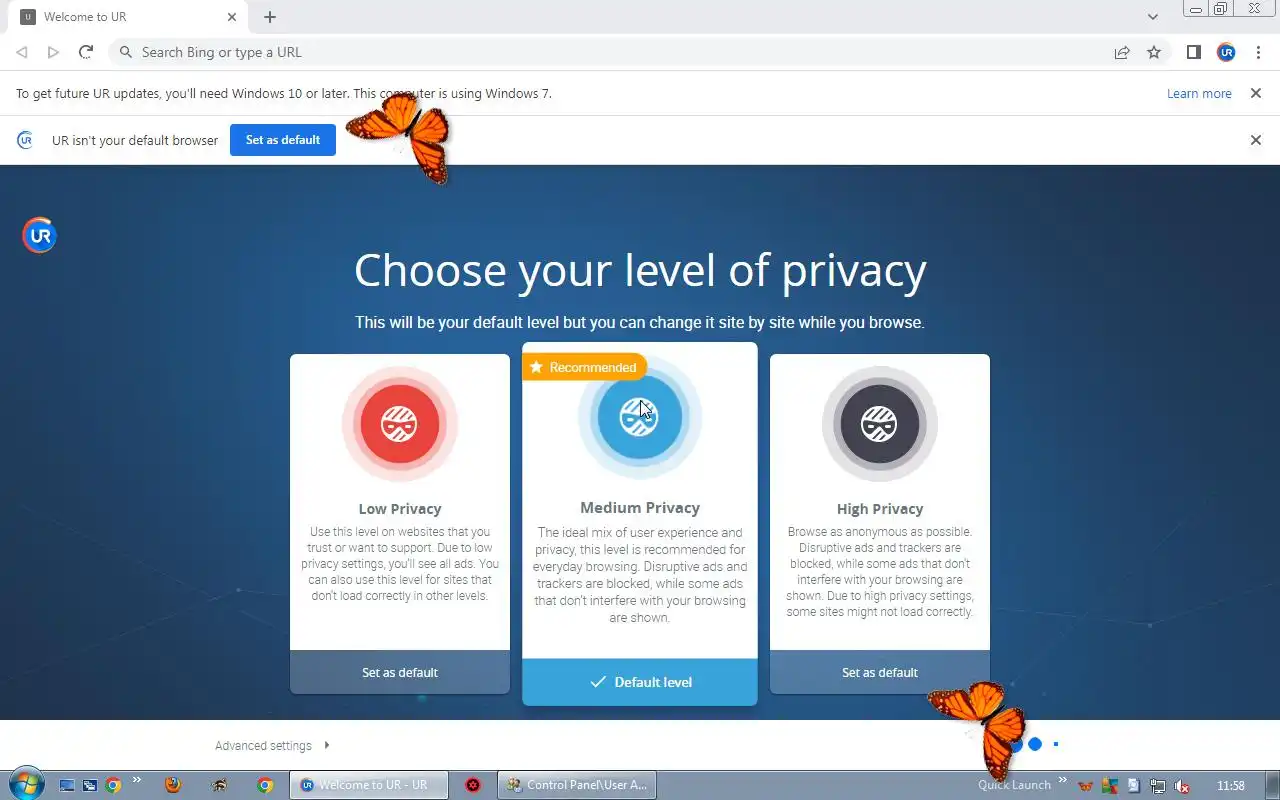This screenshot has width=1280, height=800.
Task: Click the Share page icon in address bar
Action: 1122,52
